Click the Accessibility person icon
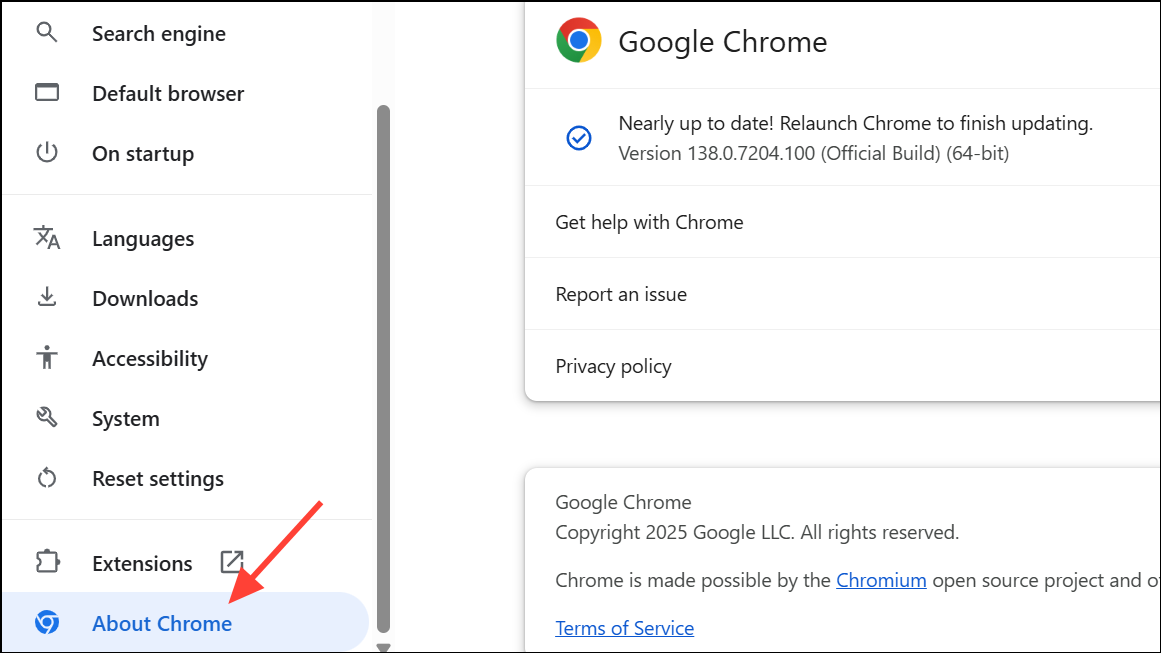 [47, 358]
